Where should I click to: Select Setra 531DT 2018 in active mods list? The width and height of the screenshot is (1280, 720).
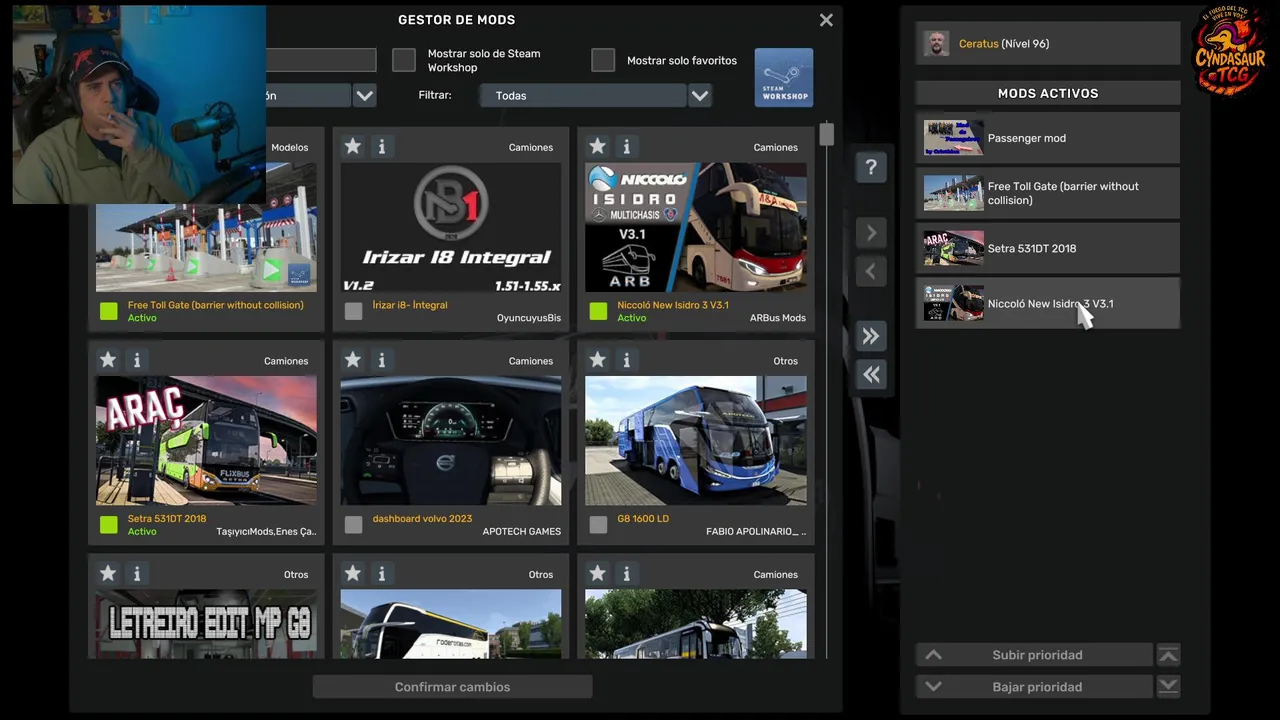(x=1048, y=248)
